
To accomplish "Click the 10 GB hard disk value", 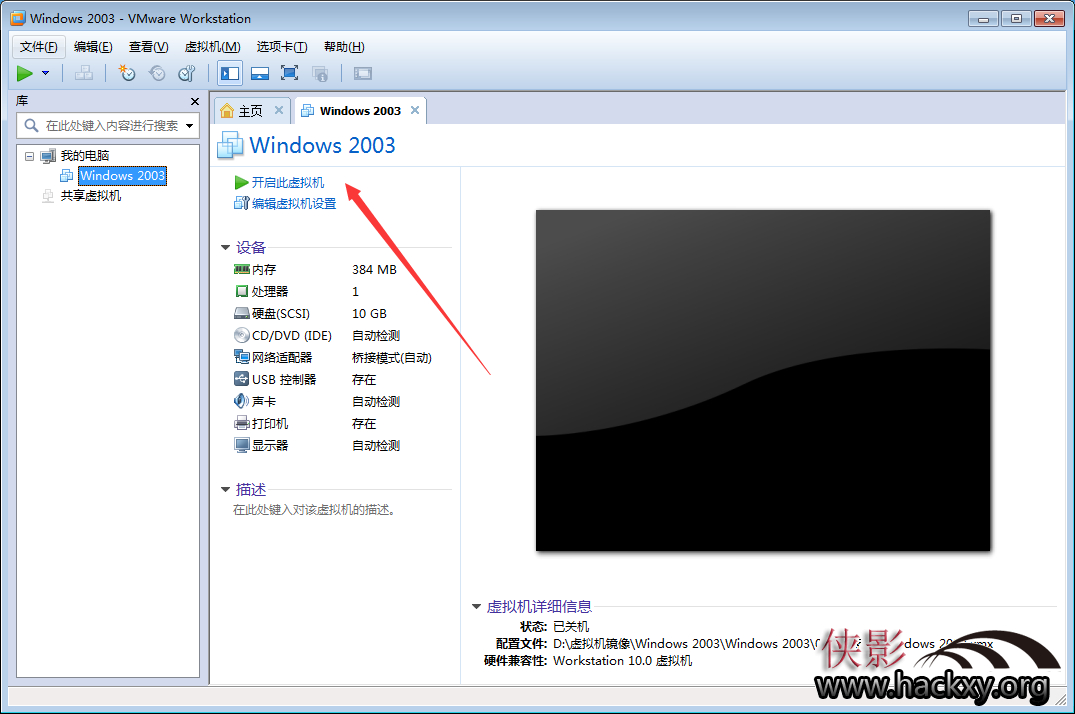I will (369, 313).
